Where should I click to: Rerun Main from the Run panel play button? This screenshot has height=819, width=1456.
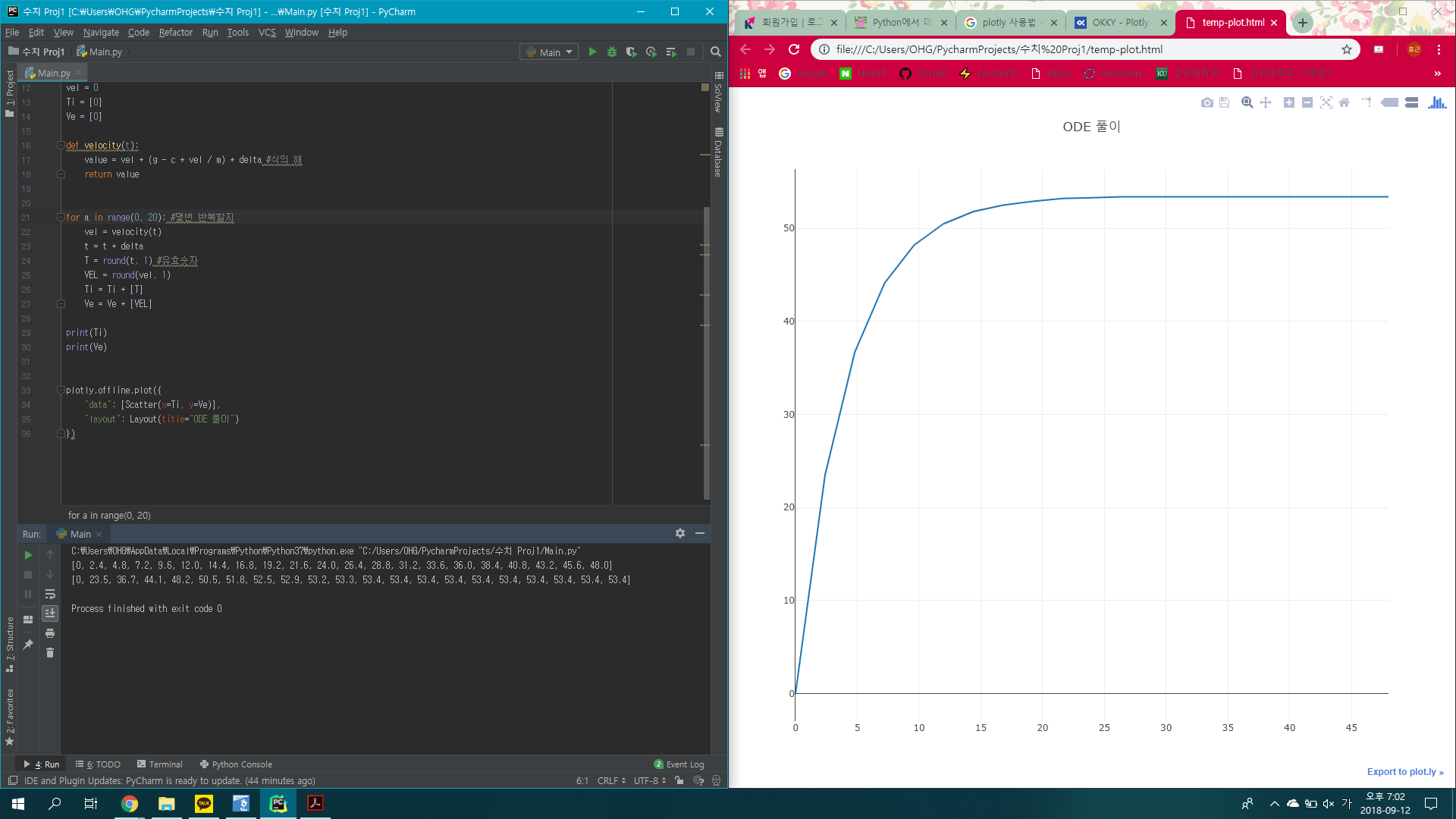pyautogui.click(x=28, y=555)
